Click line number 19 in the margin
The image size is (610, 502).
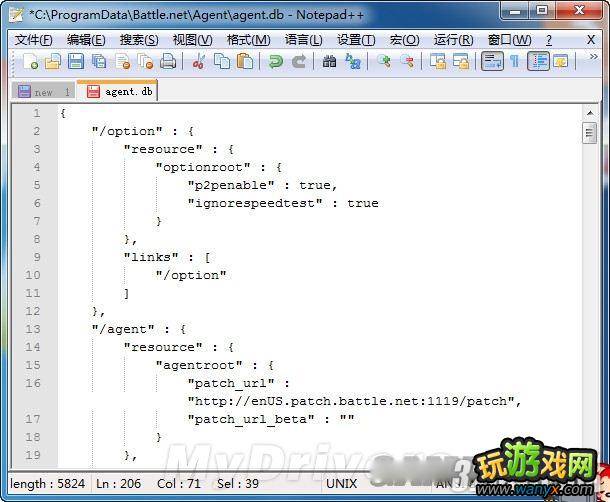33,455
